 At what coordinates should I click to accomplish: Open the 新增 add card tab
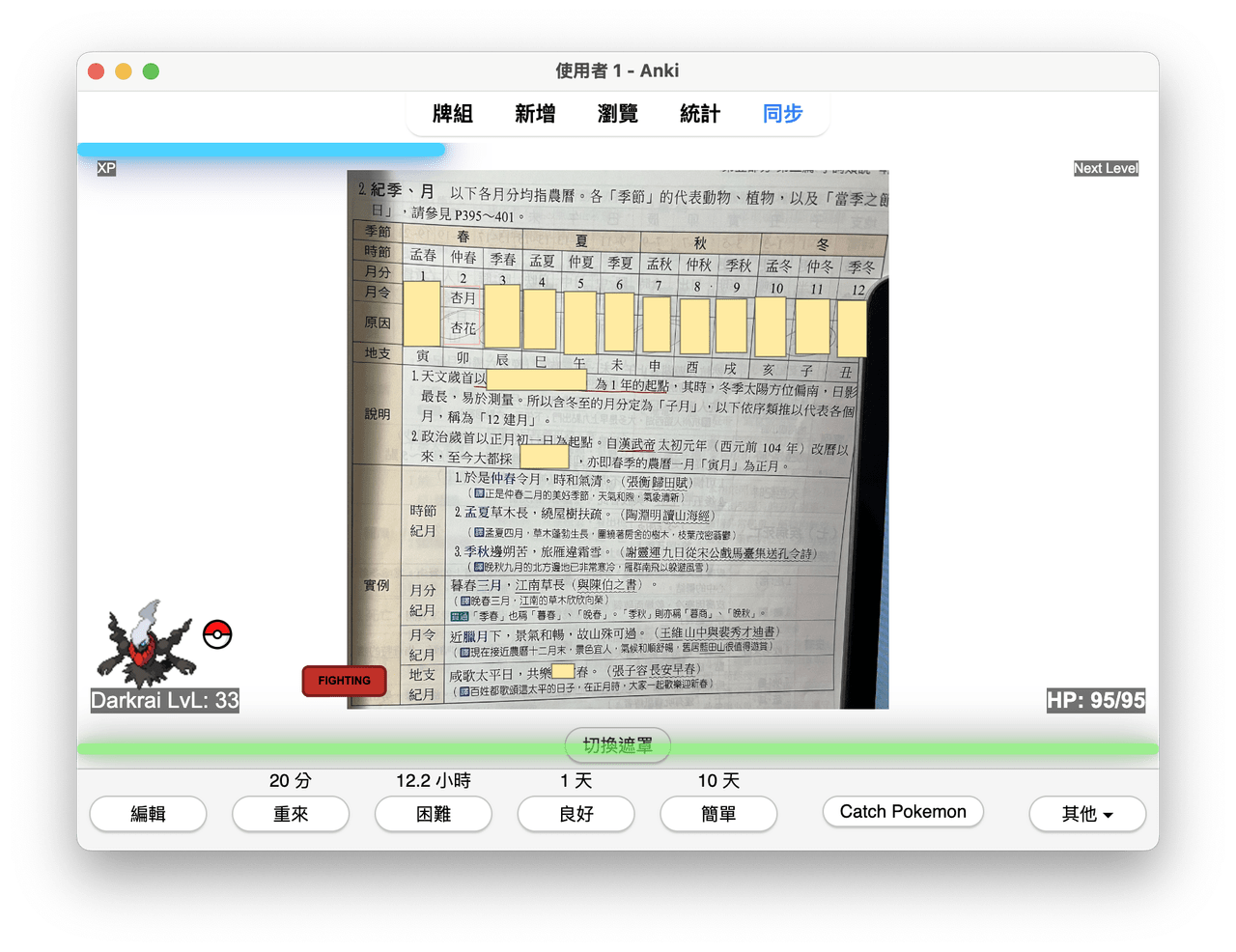coord(535,114)
